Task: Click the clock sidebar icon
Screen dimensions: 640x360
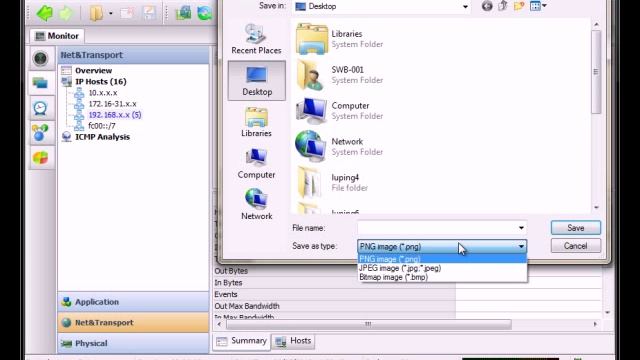Action: point(40,108)
